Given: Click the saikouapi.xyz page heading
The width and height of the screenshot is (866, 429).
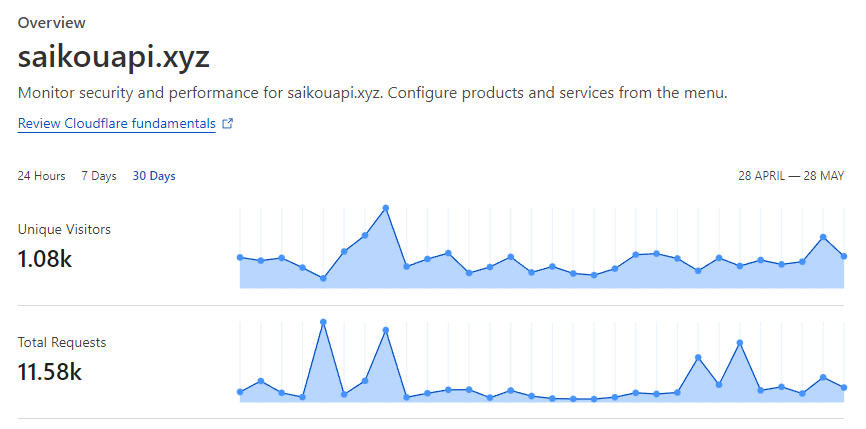Looking at the screenshot, I should pyautogui.click(x=114, y=57).
